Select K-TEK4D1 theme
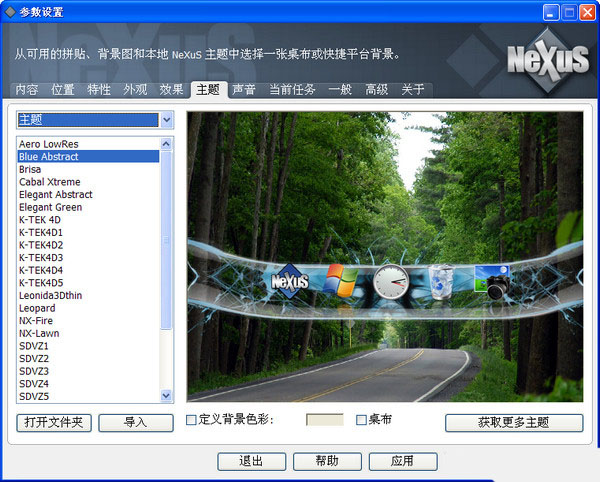The image size is (600, 482). (88, 232)
